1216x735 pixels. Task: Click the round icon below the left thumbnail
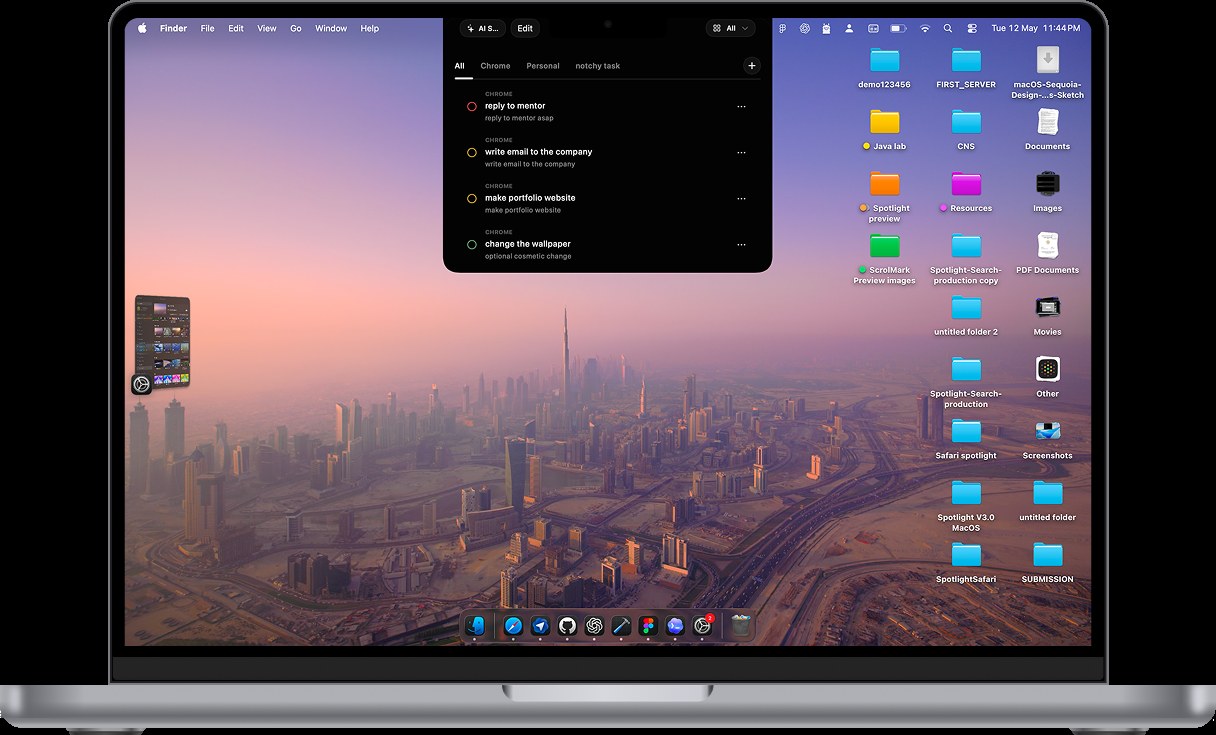(x=142, y=384)
